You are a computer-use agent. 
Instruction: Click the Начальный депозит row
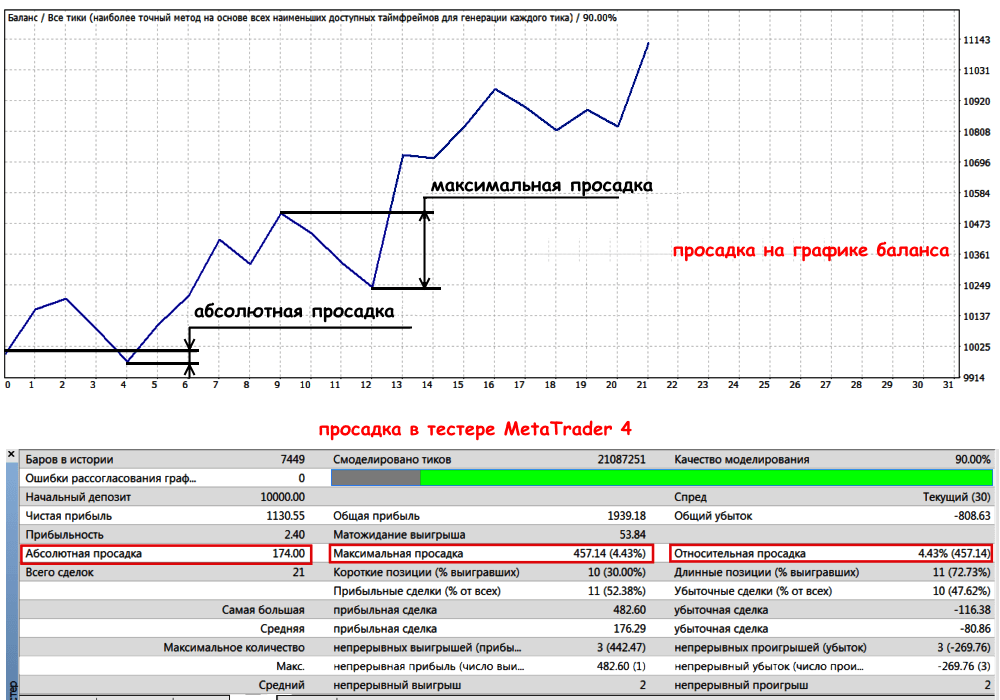click(x=166, y=497)
